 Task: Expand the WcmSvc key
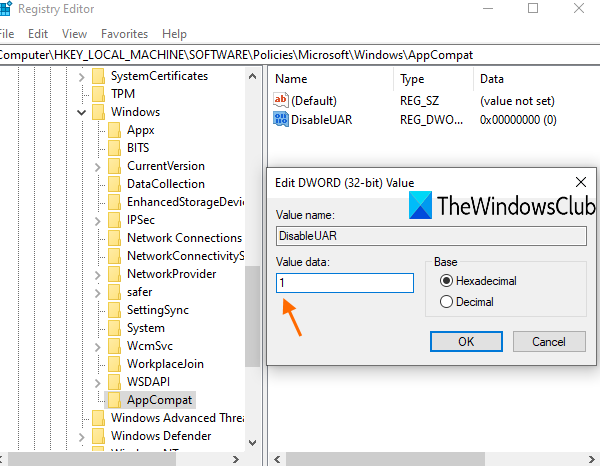coord(97,347)
